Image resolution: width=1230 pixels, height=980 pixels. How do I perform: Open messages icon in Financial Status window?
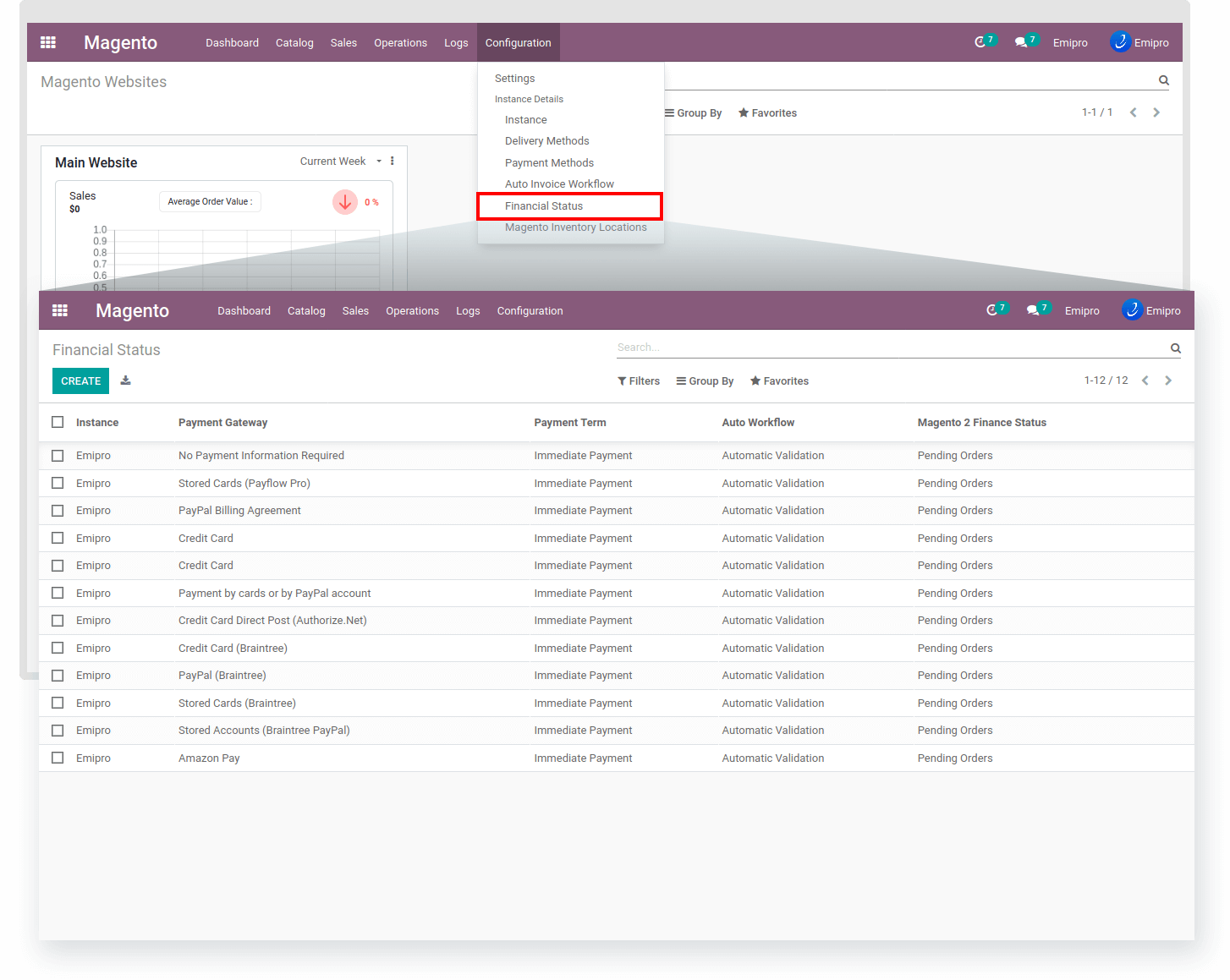point(1033,310)
